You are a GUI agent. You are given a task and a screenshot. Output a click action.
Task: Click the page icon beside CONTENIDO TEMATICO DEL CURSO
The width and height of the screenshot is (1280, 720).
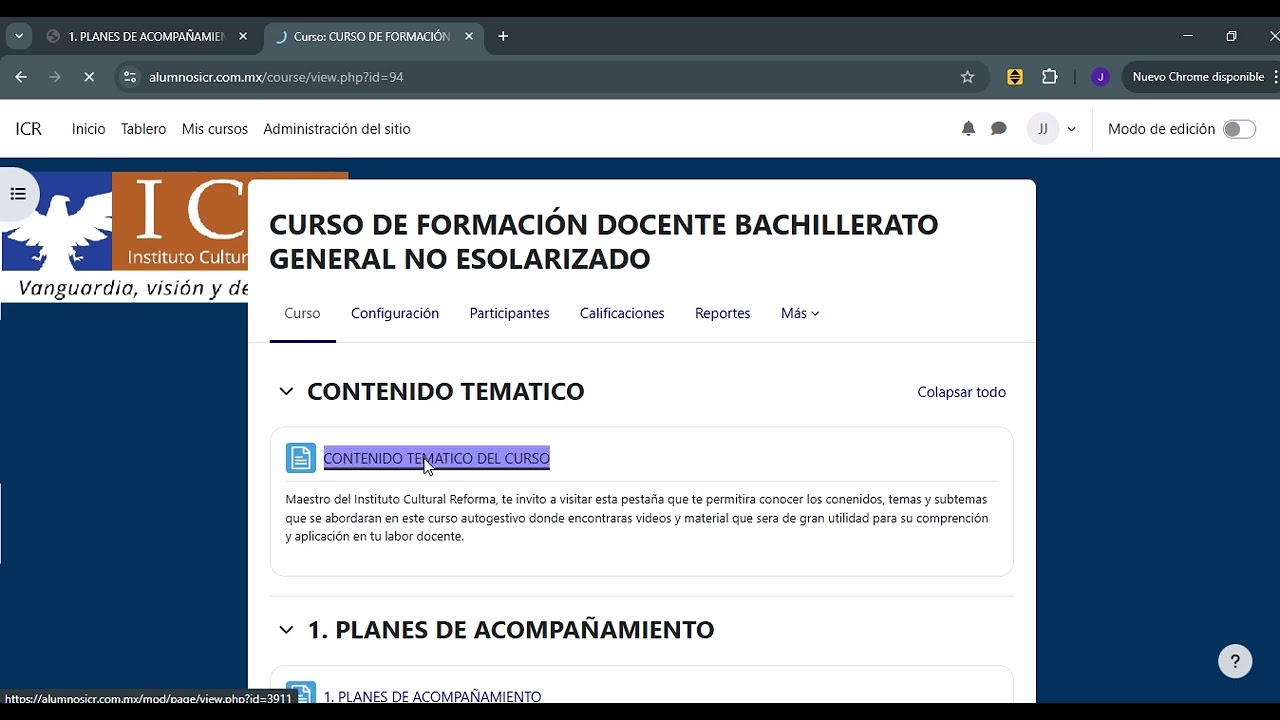point(301,458)
